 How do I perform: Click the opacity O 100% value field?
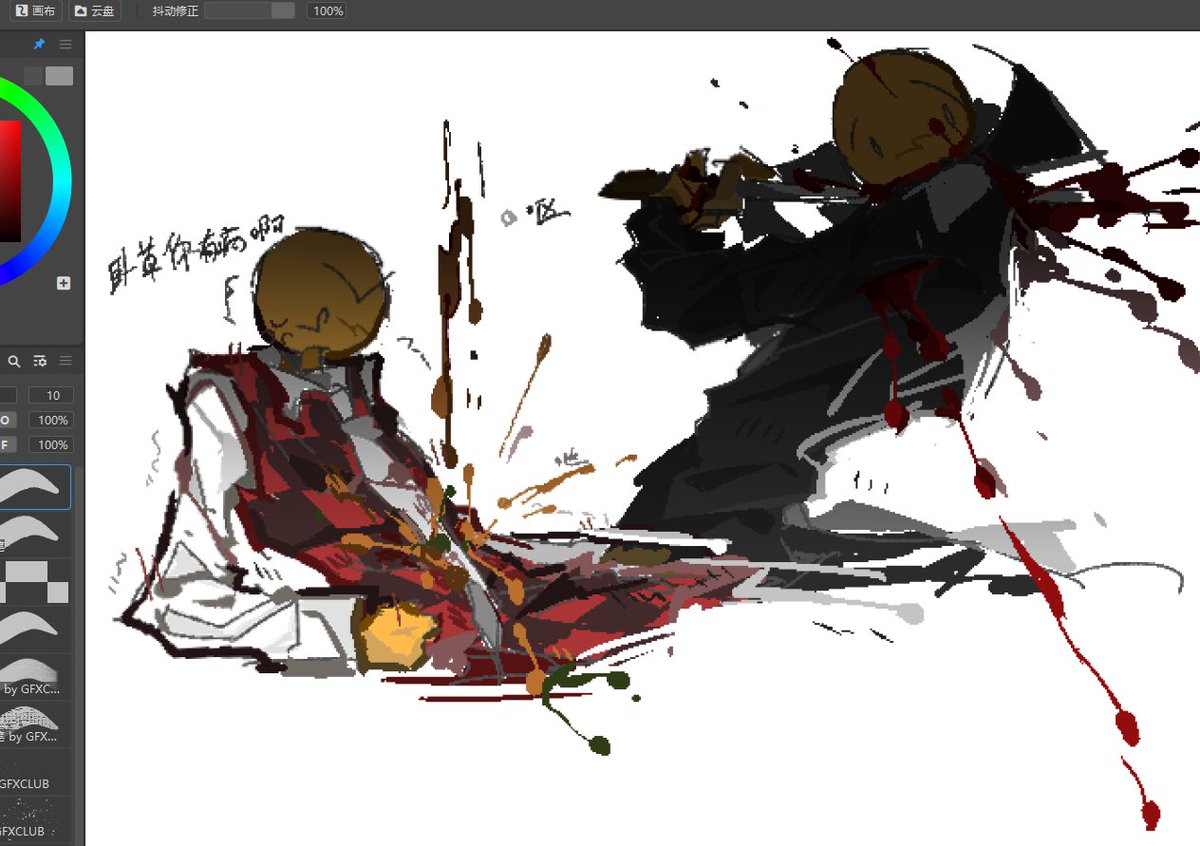49,420
